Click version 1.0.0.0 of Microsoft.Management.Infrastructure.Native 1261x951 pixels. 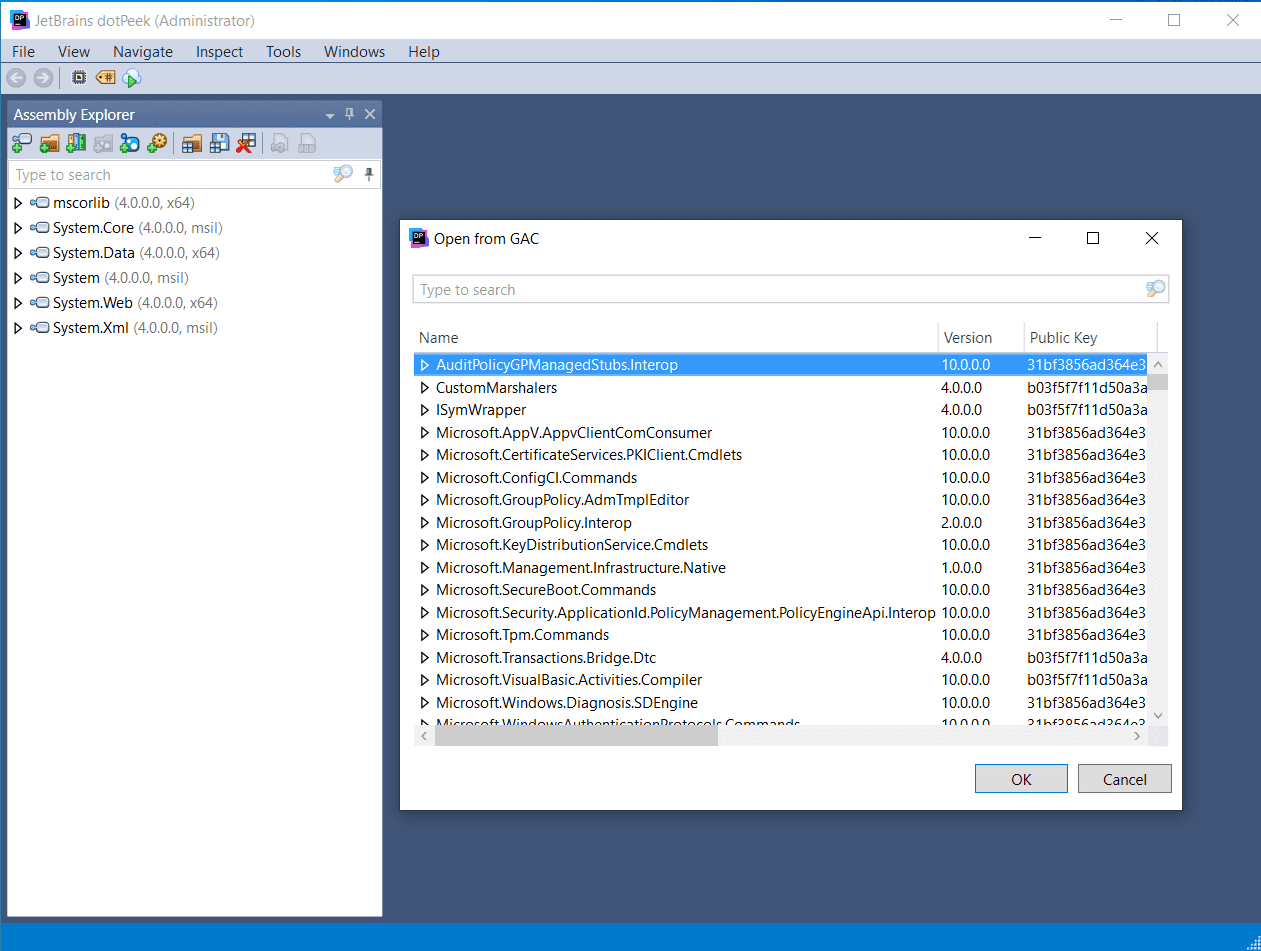[962, 568]
